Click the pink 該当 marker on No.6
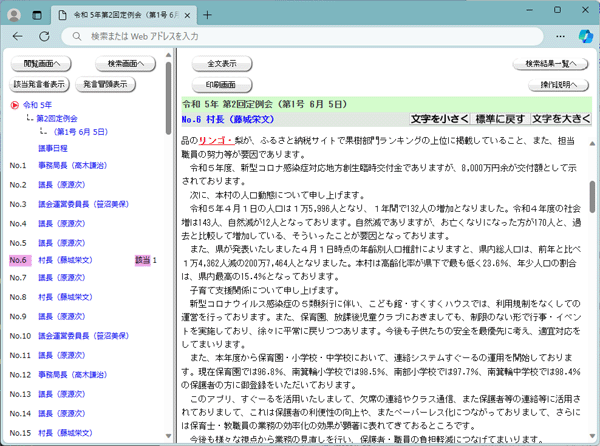The height and width of the screenshot is (446, 600). click(142, 260)
